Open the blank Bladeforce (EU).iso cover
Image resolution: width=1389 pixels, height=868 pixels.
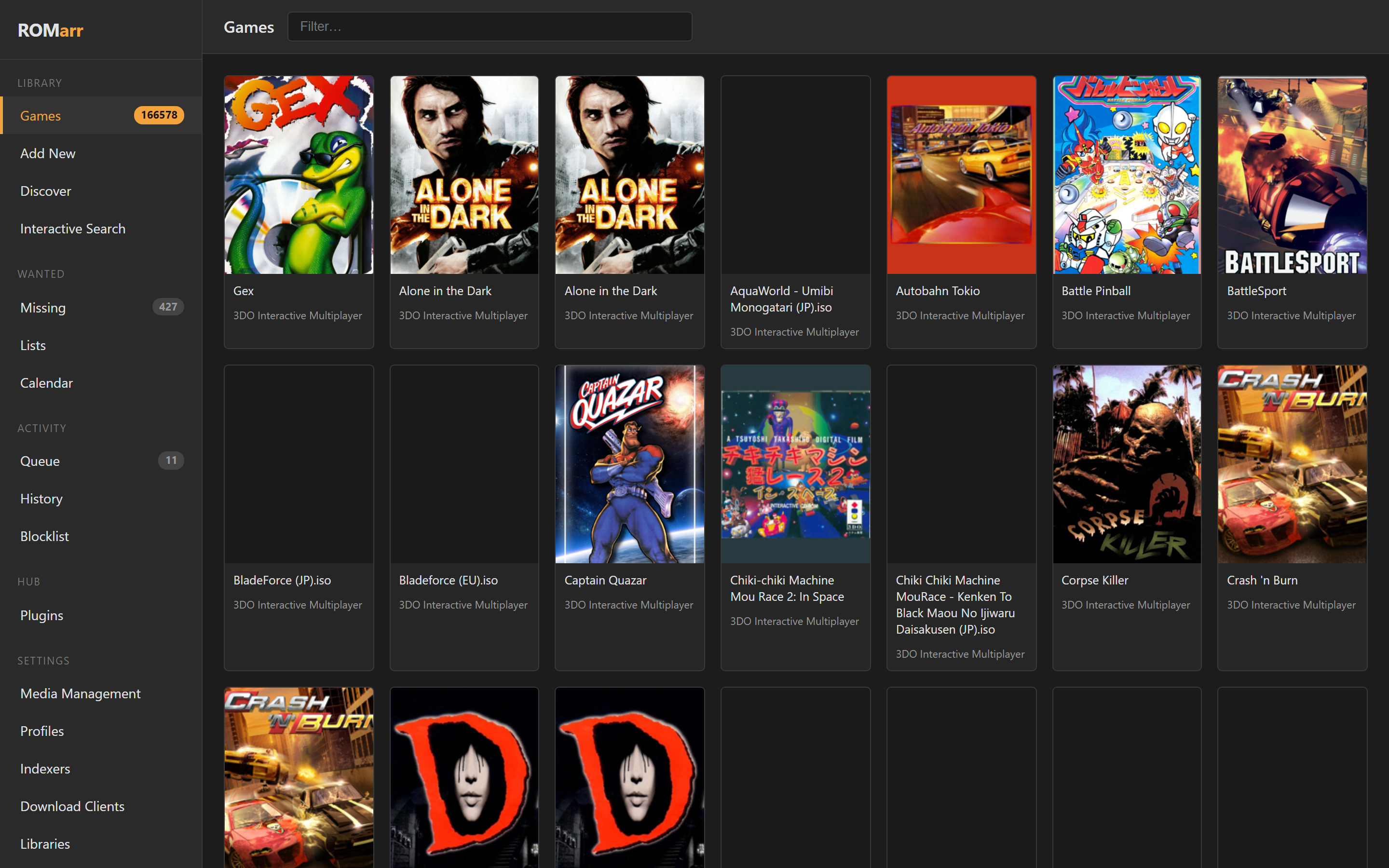pos(464,464)
